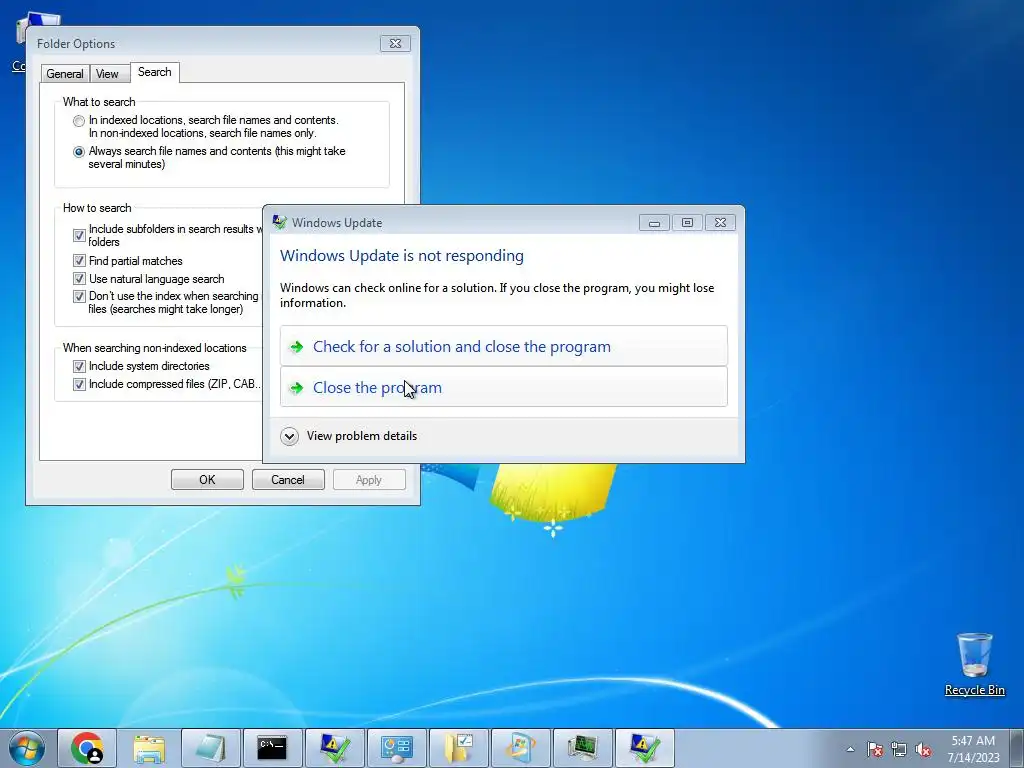Select Windows Update icon beside Command Prompt
Image resolution: width=1024 pixels, height=768 pixels.
334,748
